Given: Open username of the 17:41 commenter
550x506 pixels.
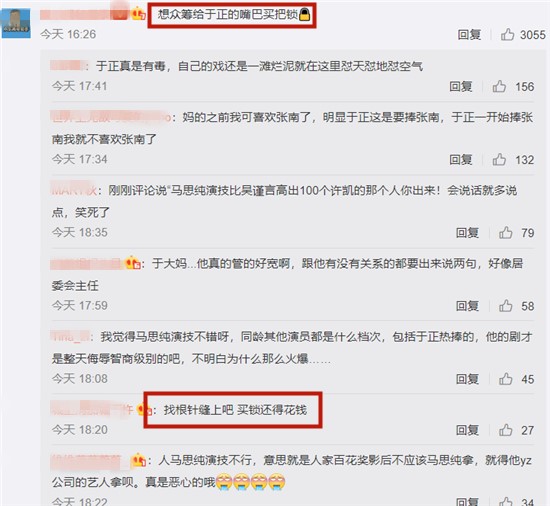Looking at the screenshot, I should 68,66.
